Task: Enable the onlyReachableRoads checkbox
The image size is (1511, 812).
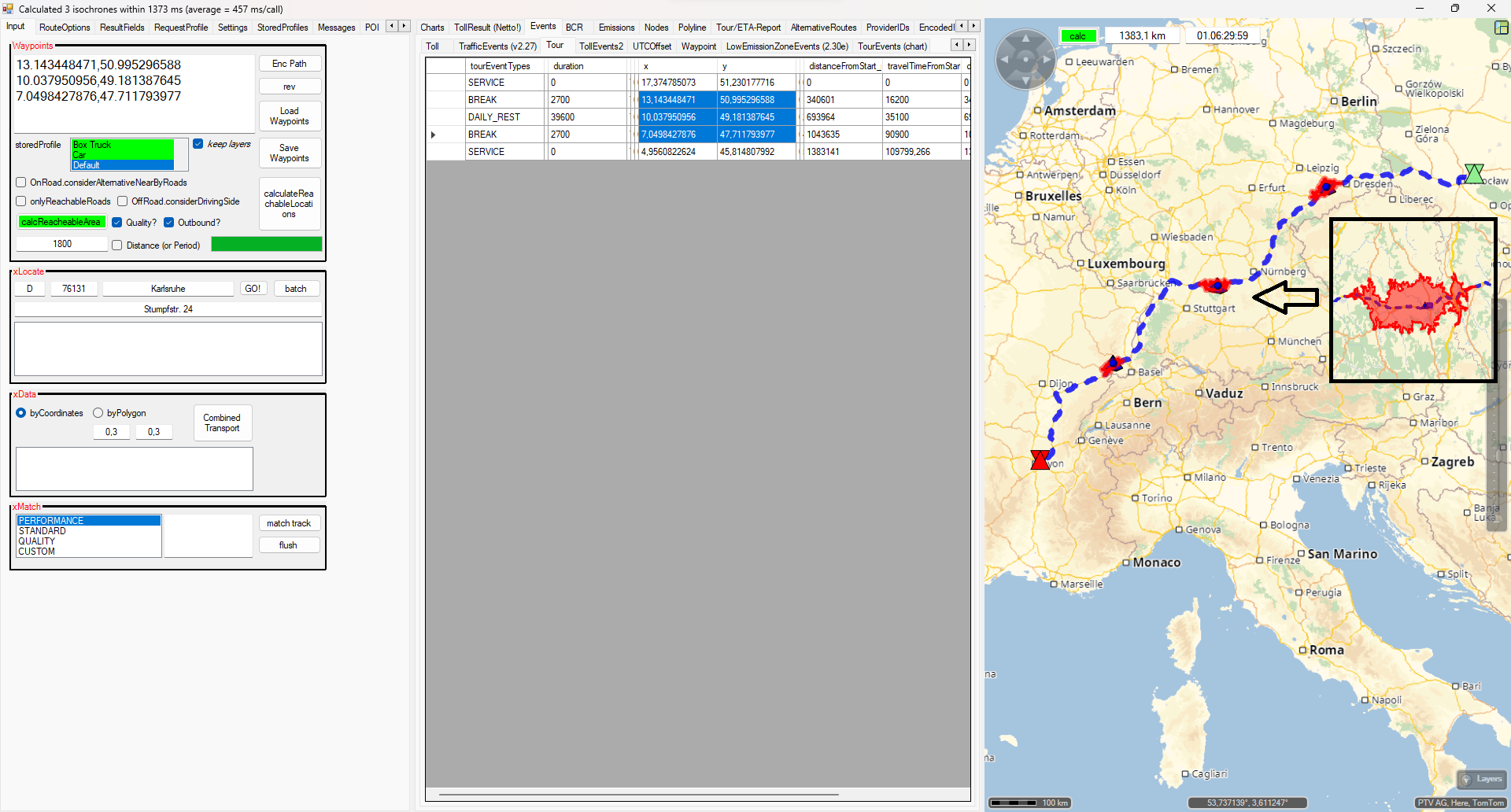Action: pyautogui.click(x=21, y=201)
